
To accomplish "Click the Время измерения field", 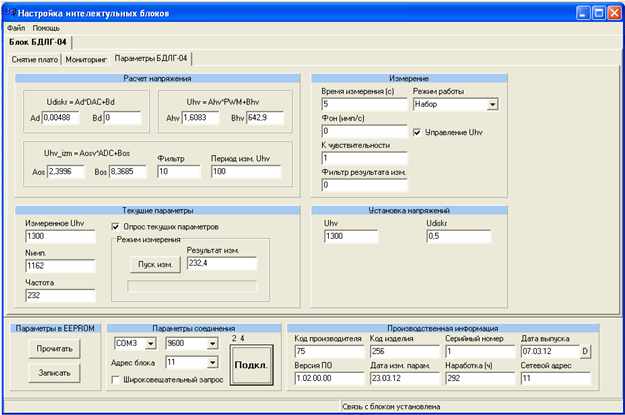I will click(x=364, y=104).
